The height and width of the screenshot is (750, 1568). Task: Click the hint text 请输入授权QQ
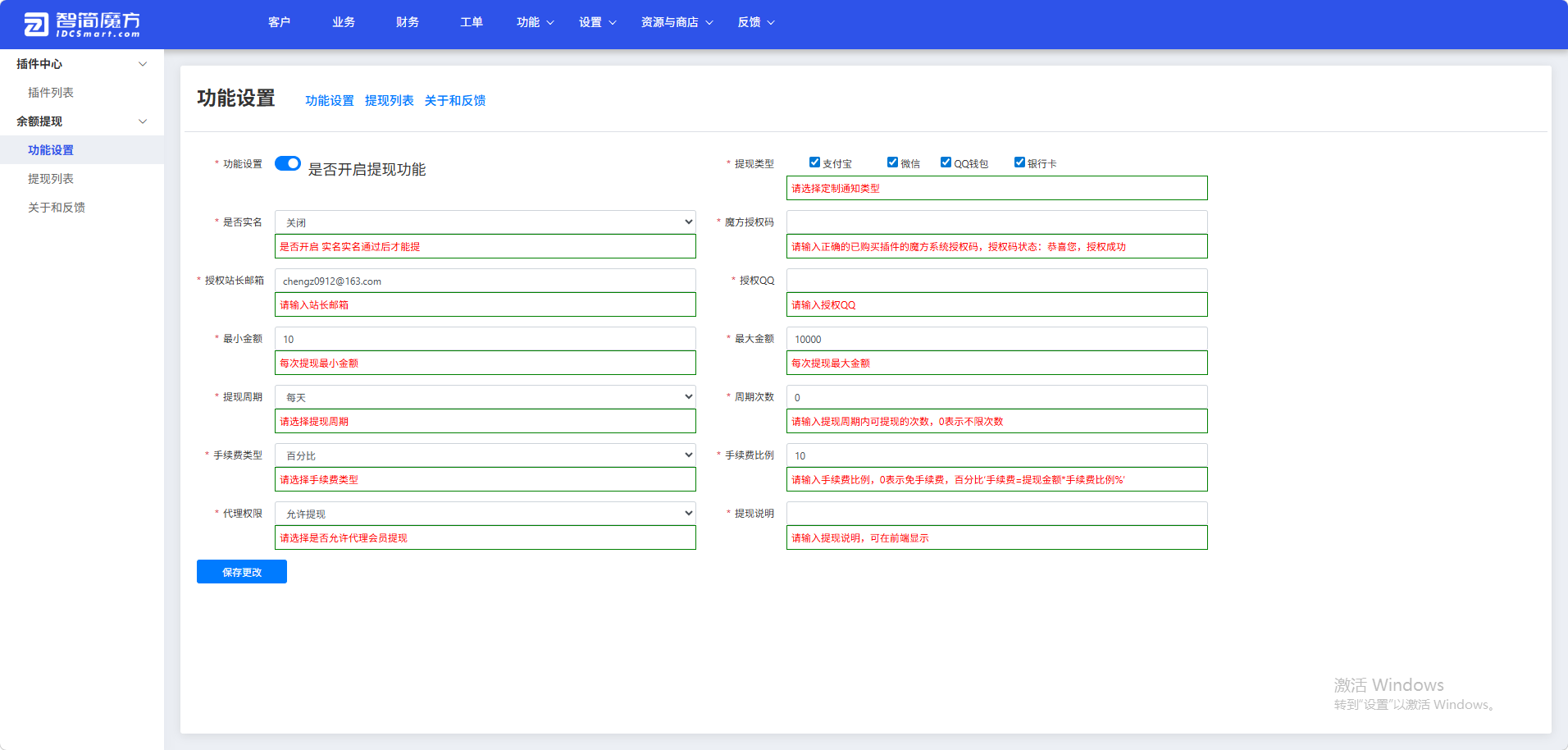823,305
